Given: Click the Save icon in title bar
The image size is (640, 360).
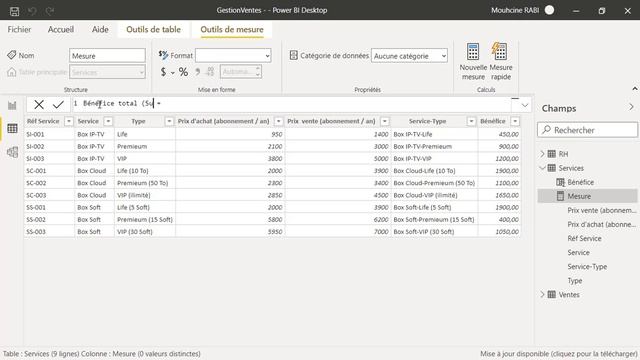Looking at the screenshot, I should click(14, 11).
